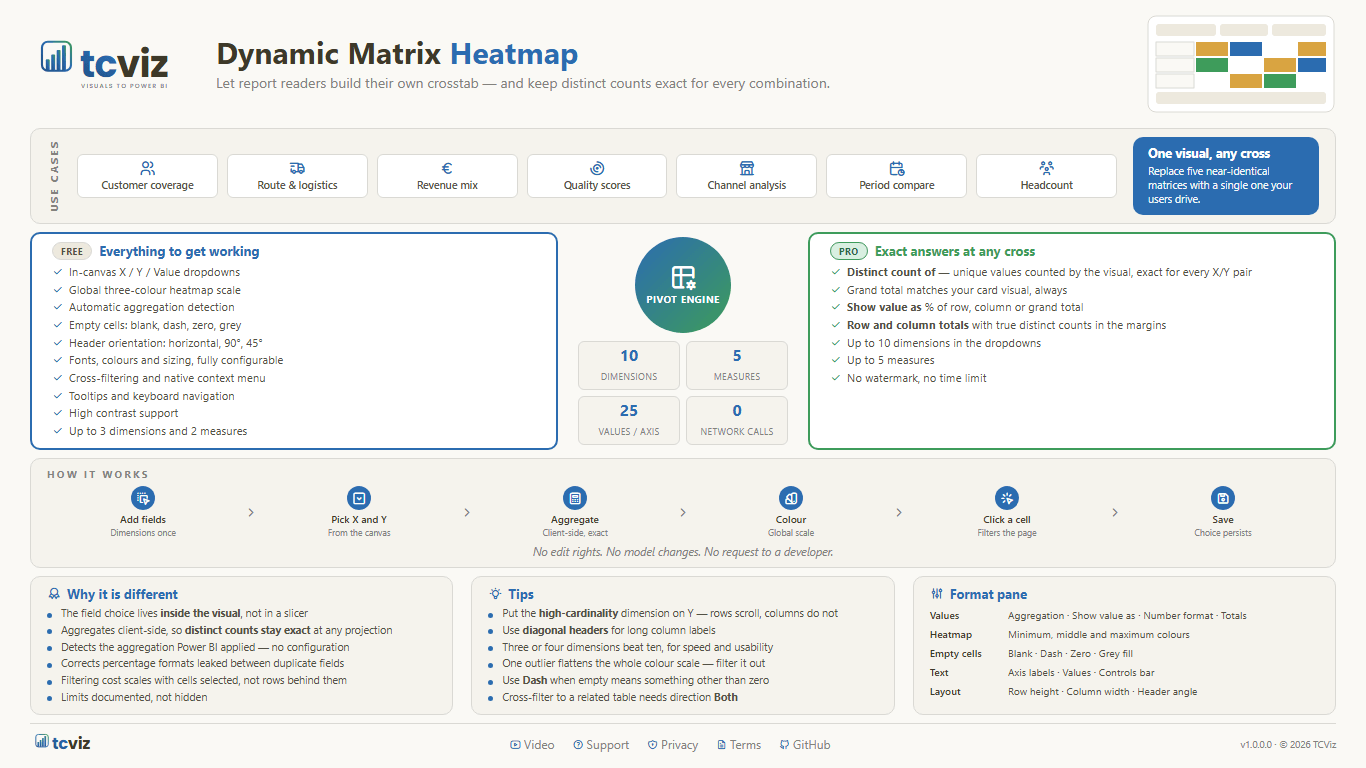Click the tcviz logo in the header

(105, 64)
